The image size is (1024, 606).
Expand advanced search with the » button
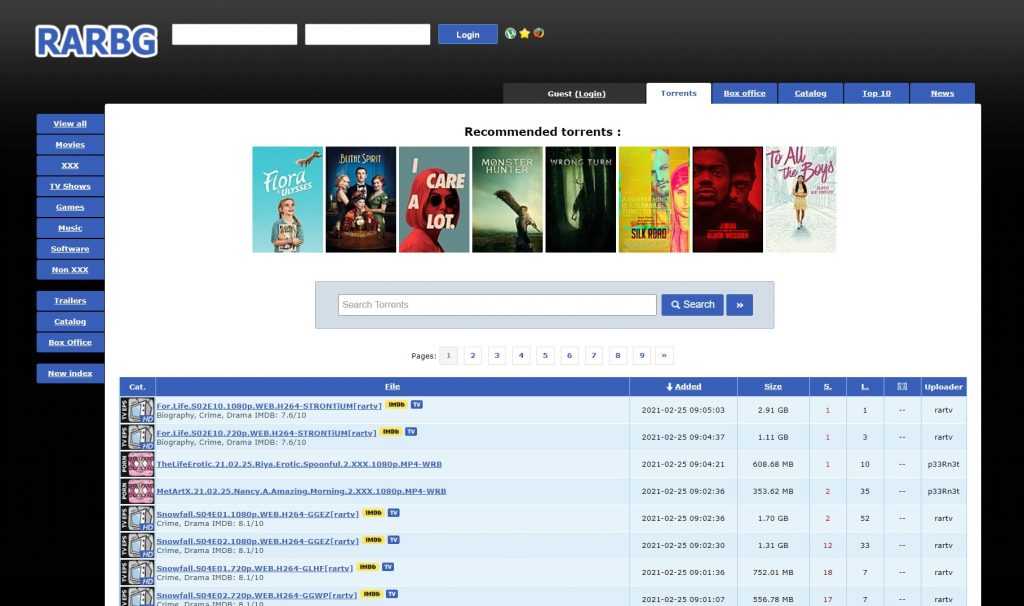tap(740, 305)
